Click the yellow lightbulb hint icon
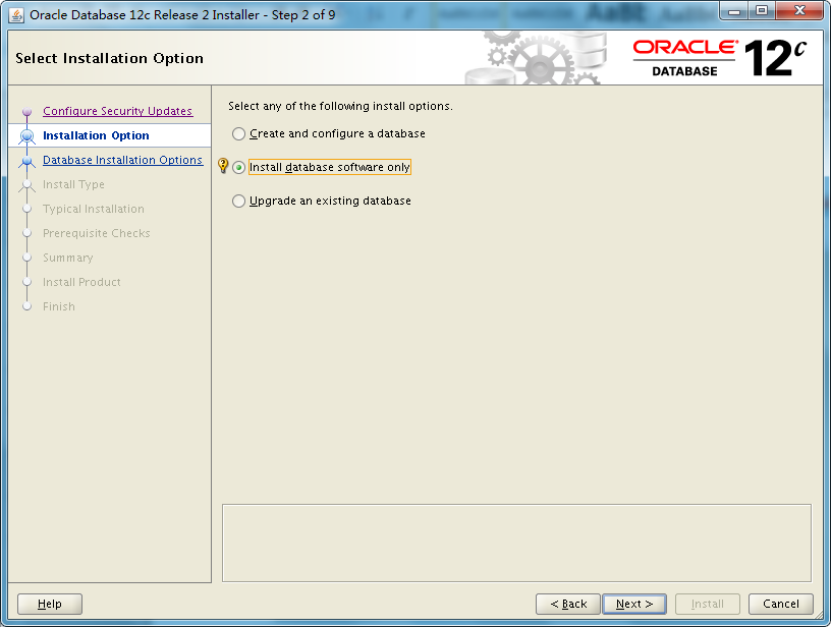The image size is (831, 627). (223, 167)
